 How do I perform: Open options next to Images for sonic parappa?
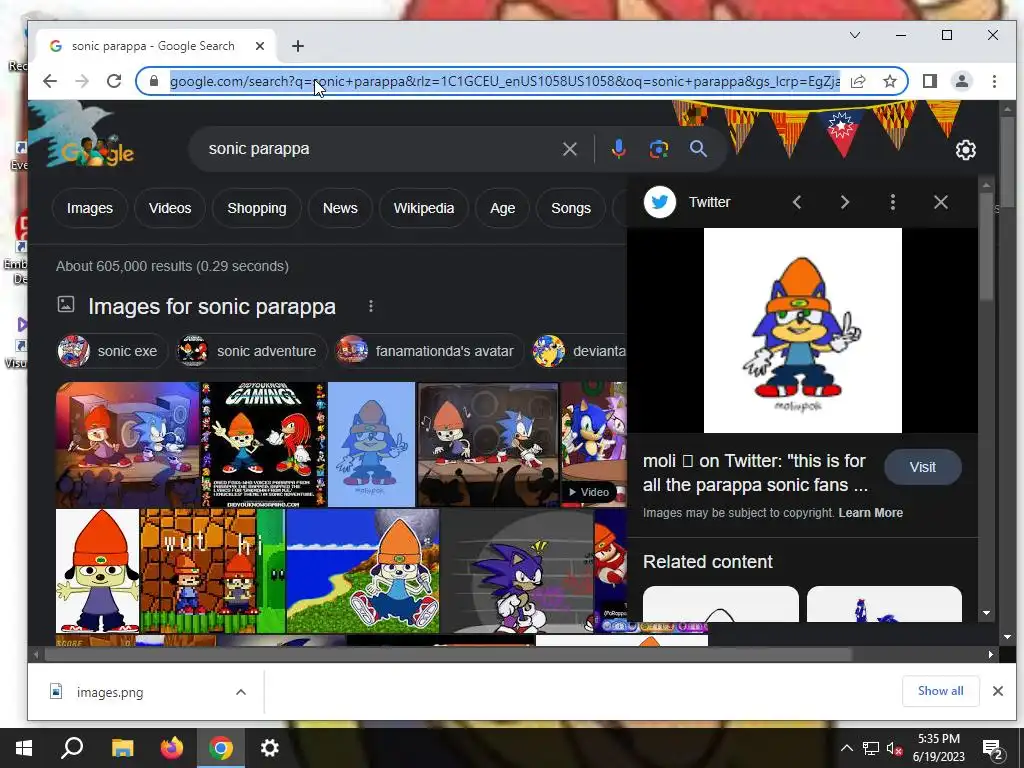coord(371,306)
